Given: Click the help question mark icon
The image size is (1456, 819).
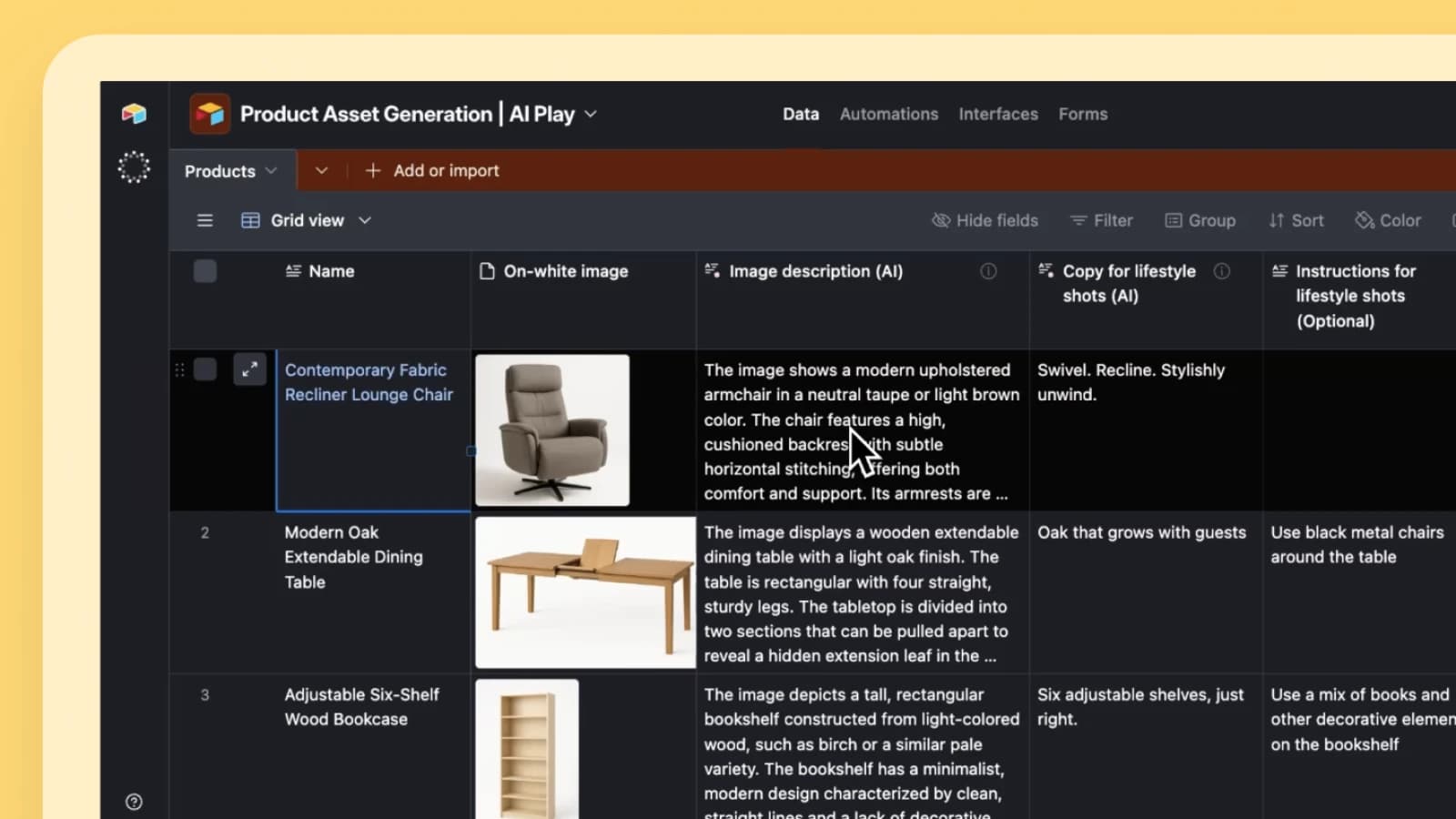Looking at the screenshot, I should (134, 802).
